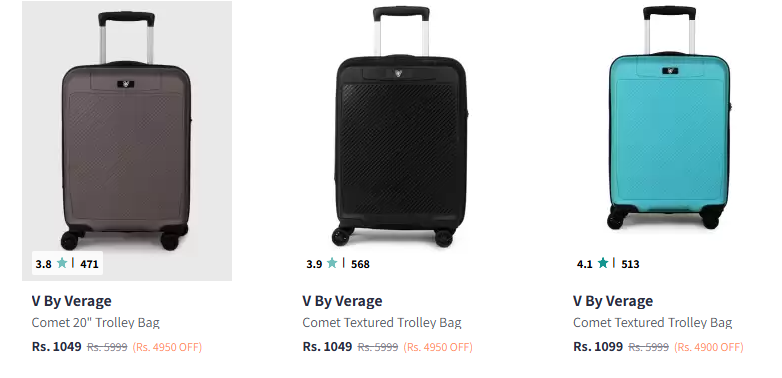Image resolution: width=782 pixels, height=378 pixels.
Task: Select the Comet 20" Trolley Bag title
Action: (x=96, y=323)
